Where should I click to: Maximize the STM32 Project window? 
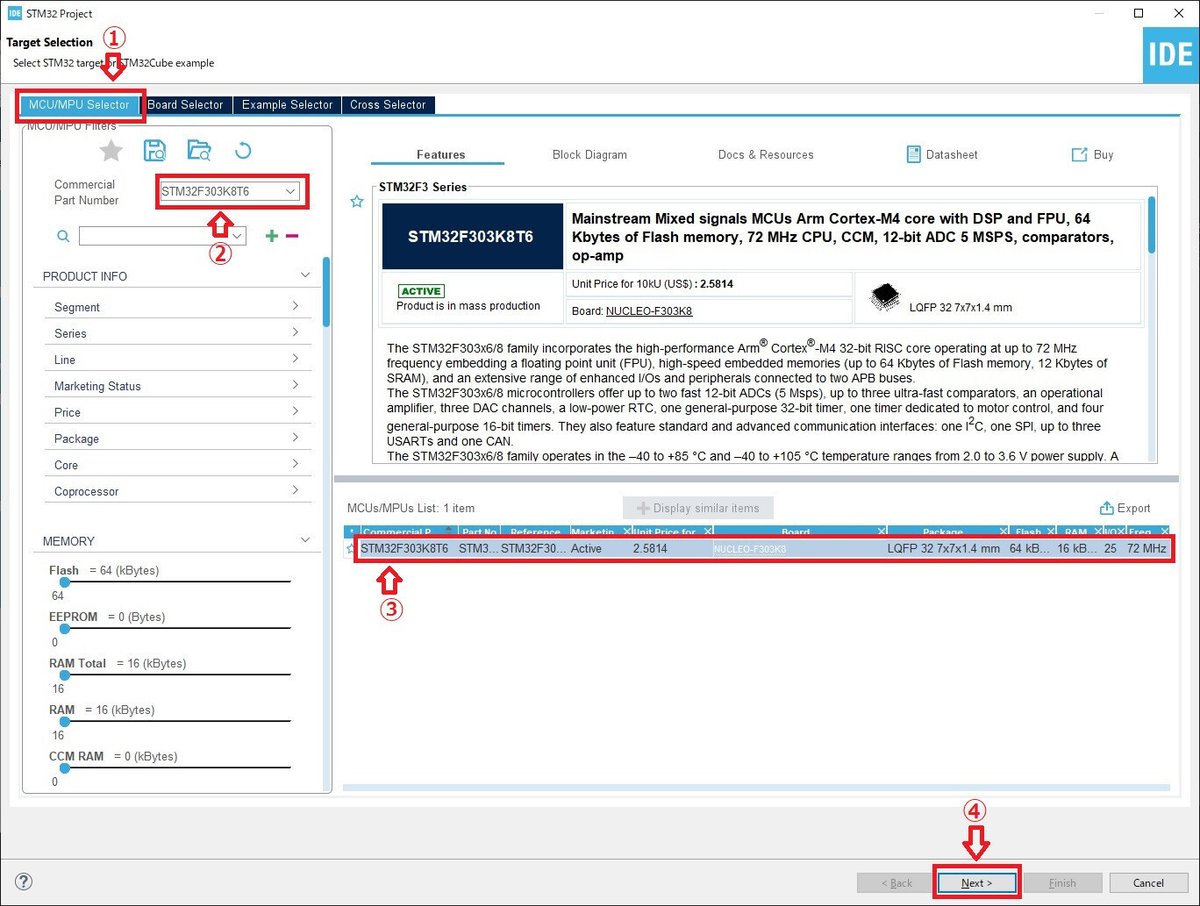click(x=1139, y=14)
